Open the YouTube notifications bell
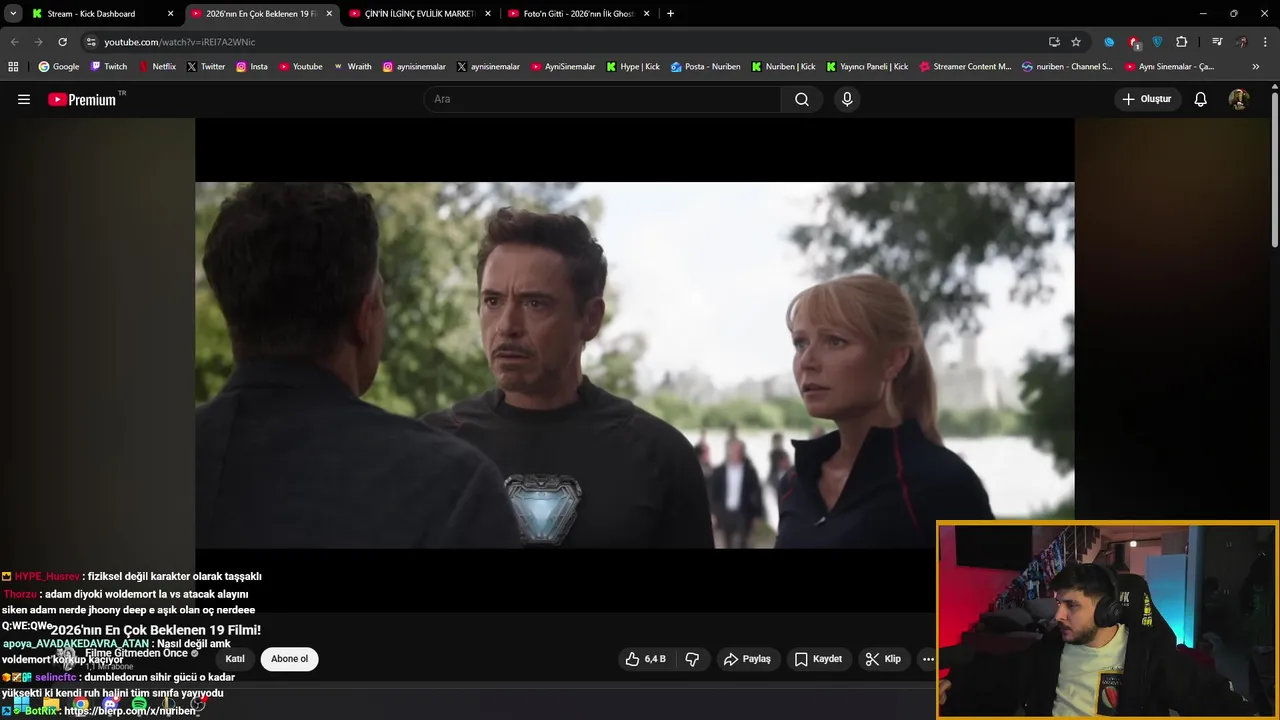 tap(1201, 99)
